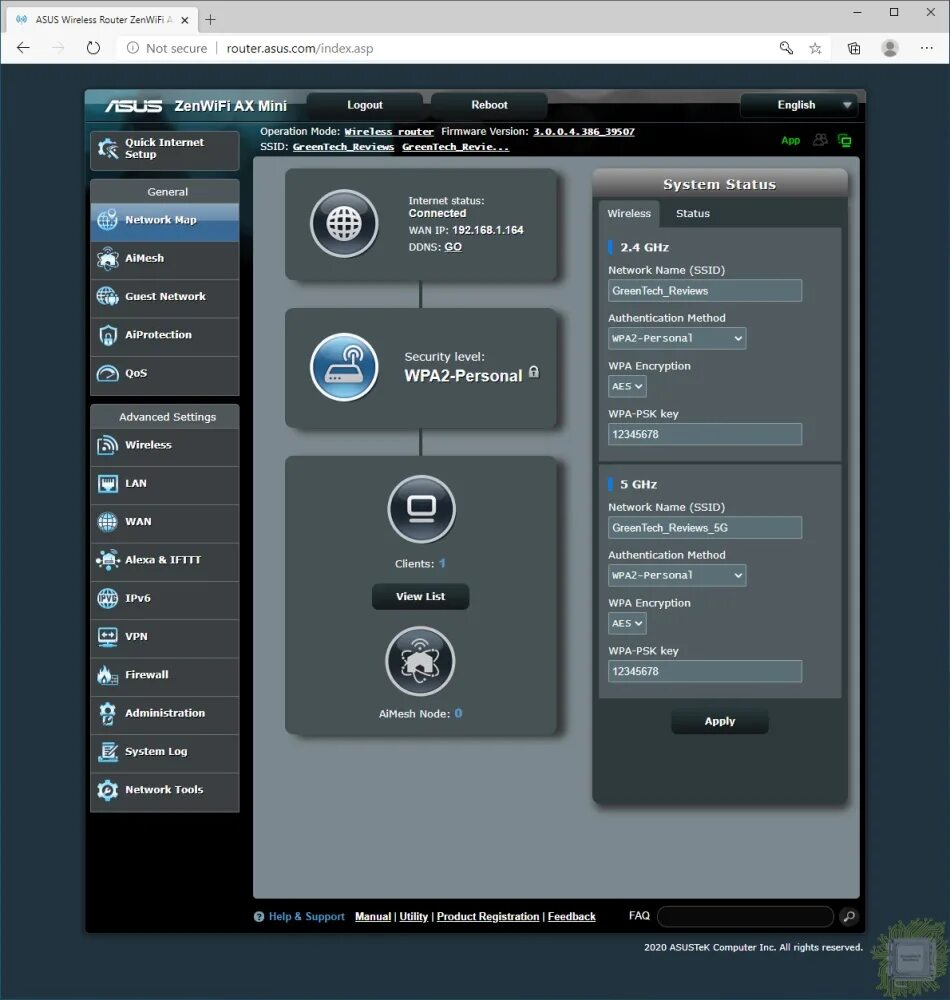Screen dimensions: 950x1000
Task: Click the FAQ search box
Action: pyautogui.click(x=745, y=916)
